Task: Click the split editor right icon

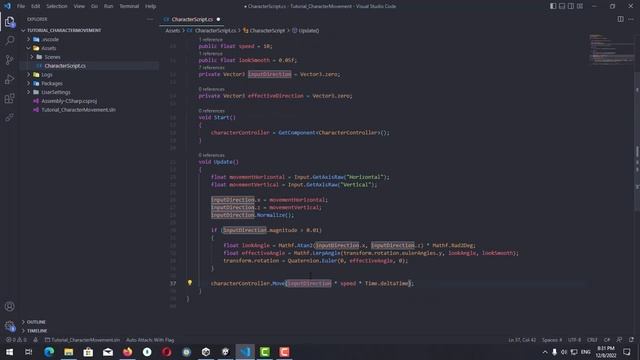Action: point(620,19)
